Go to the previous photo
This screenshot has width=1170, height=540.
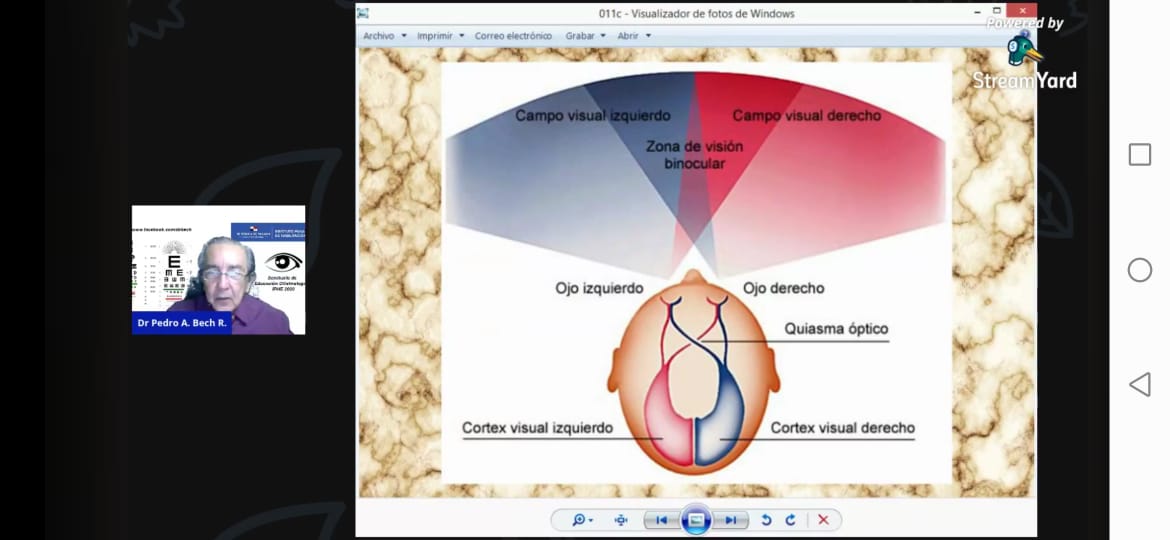(x=662, y=520)
